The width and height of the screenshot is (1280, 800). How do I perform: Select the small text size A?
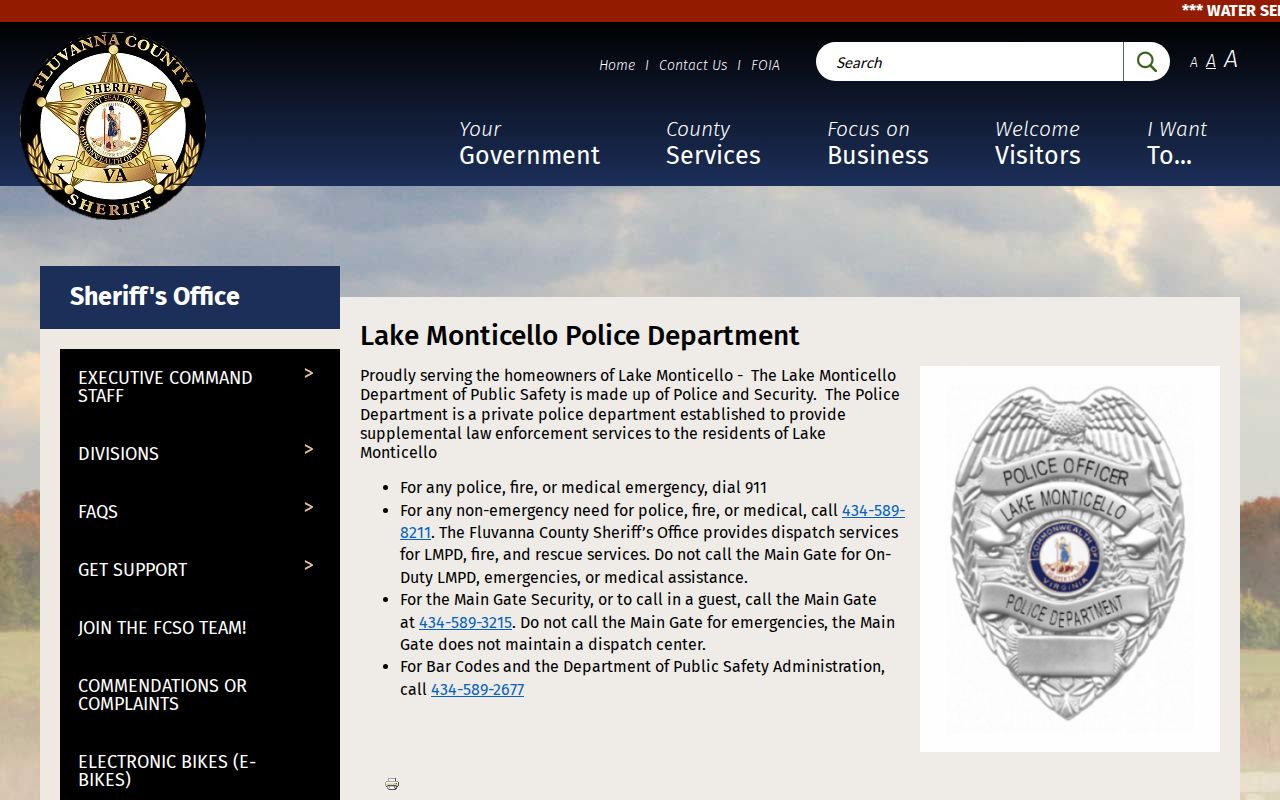point(1193,63)
